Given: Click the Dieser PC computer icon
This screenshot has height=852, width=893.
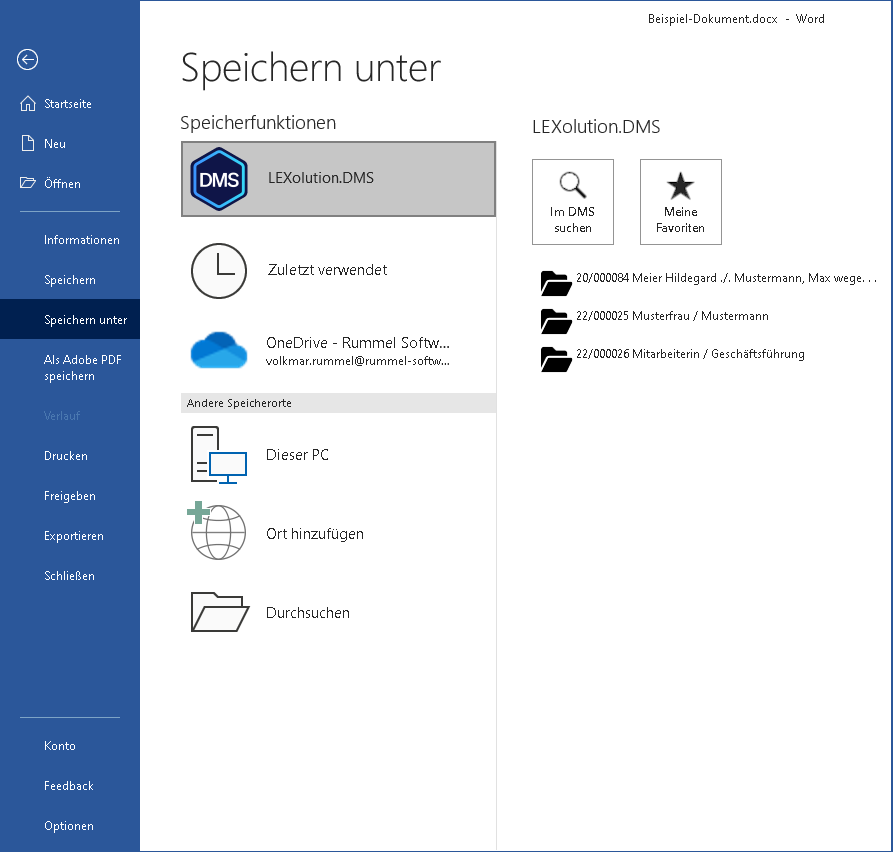Looking at the screenshot, I should tap(219, 455).
